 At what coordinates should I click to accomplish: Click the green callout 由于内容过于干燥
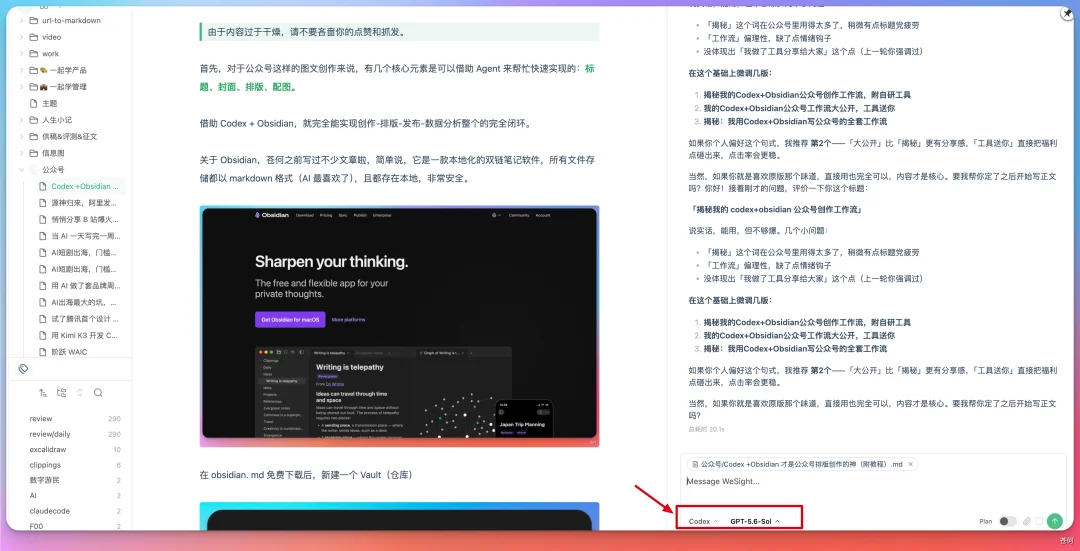399,32
